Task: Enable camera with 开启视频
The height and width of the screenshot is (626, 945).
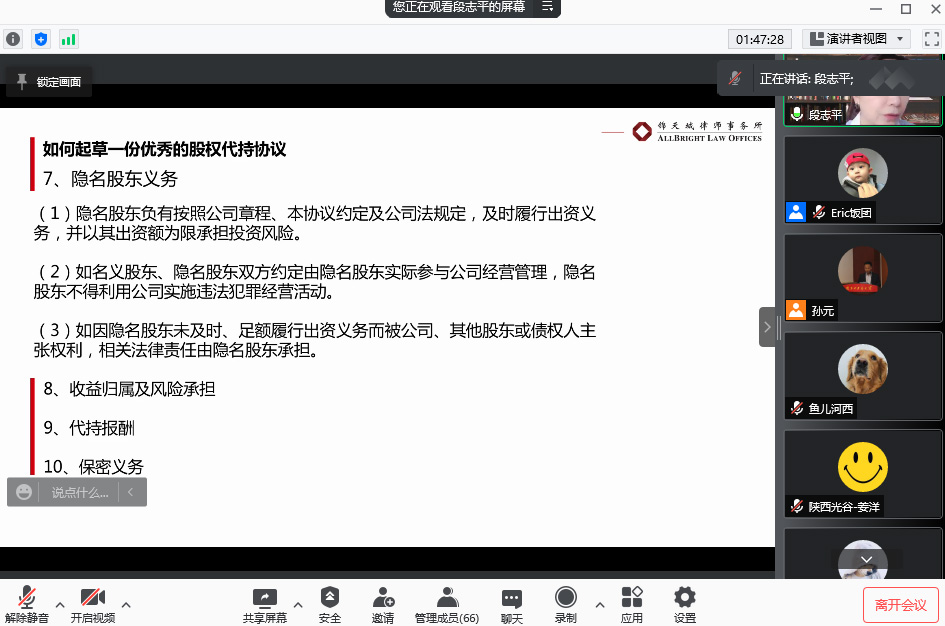Action: (x=94, y=602)
